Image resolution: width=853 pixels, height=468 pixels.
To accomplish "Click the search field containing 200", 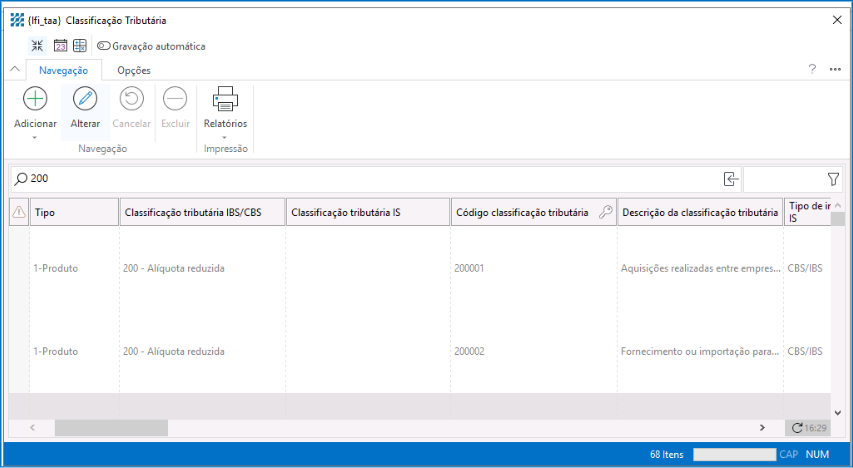I will point(370,179).
